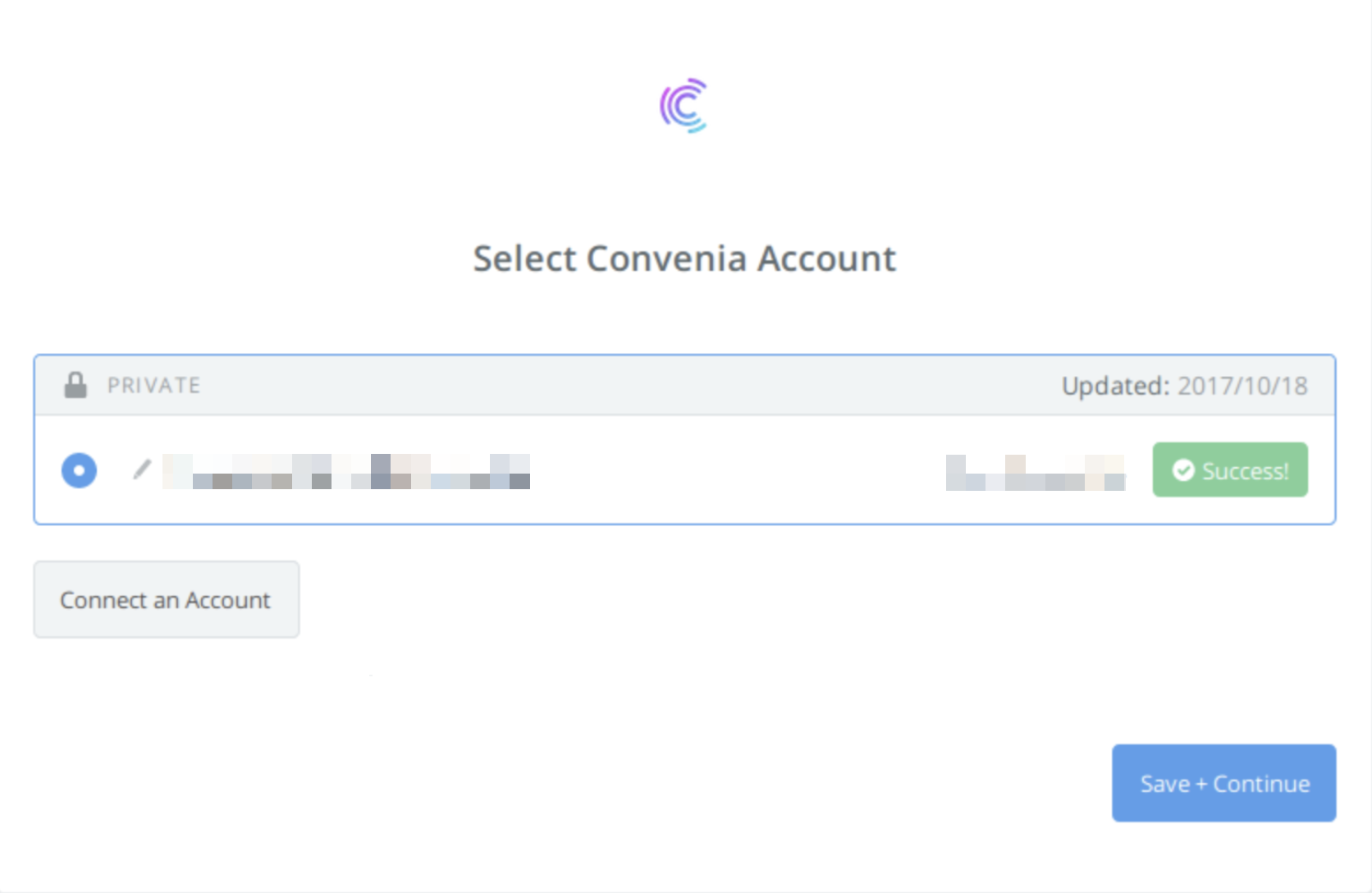Click the word Save in the blue button
Viewport: 1372px width, 893px height.
(1165, 784)
